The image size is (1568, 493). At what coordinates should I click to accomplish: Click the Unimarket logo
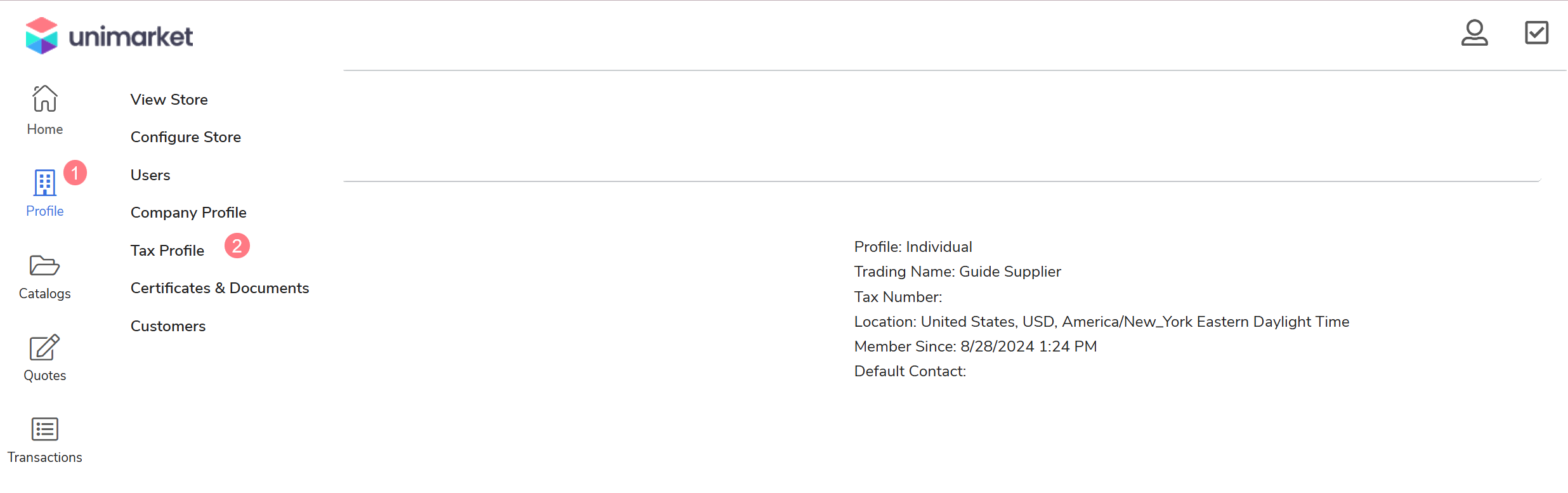[109, 36]
